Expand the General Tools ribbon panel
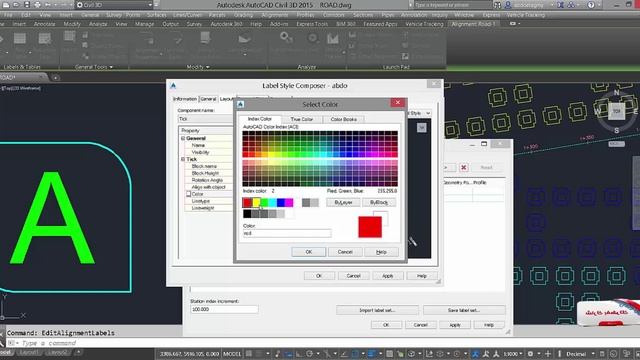 (x=94, y=67)
